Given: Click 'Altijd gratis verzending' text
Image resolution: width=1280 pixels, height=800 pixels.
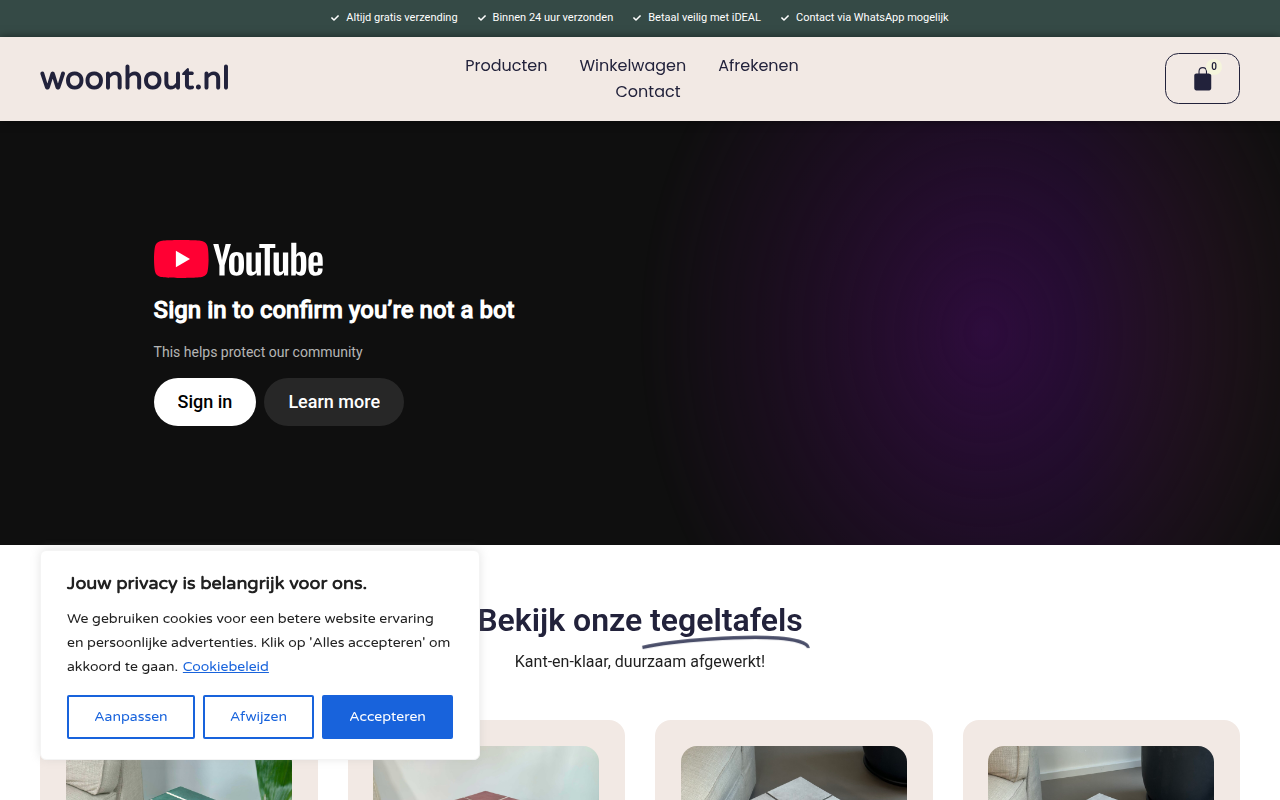Looking at the screenshot, I should [402, 18].
